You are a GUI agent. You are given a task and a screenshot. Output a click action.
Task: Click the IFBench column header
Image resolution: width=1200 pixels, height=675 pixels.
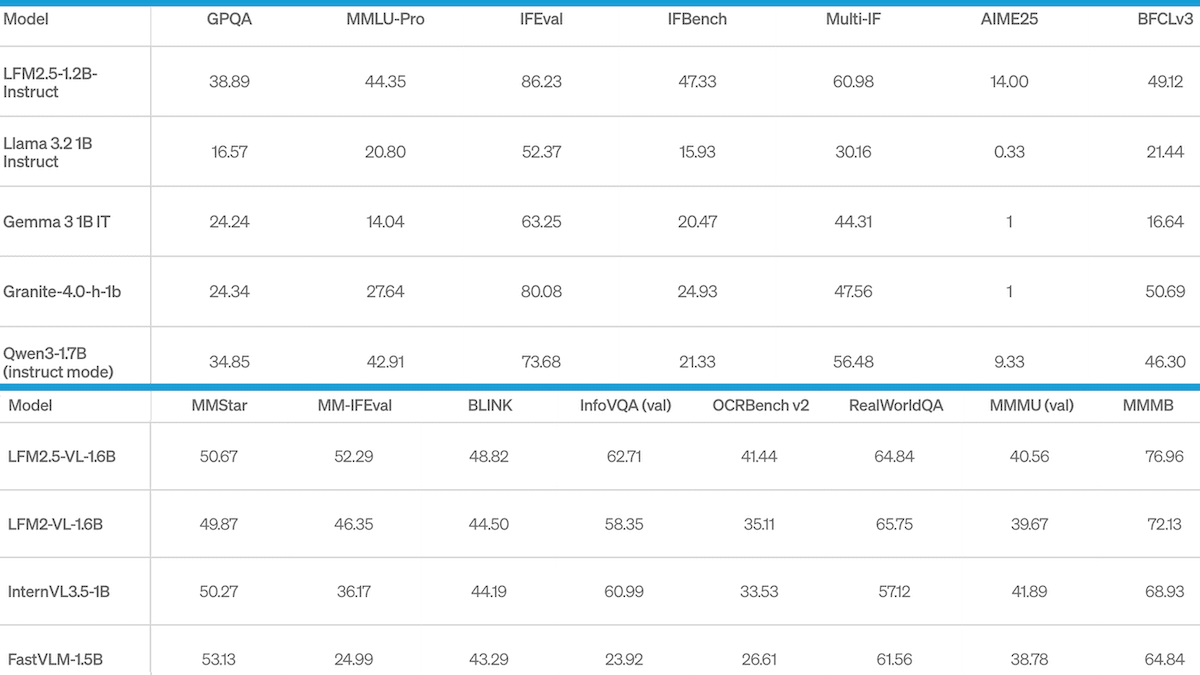[x=697, y=18]
